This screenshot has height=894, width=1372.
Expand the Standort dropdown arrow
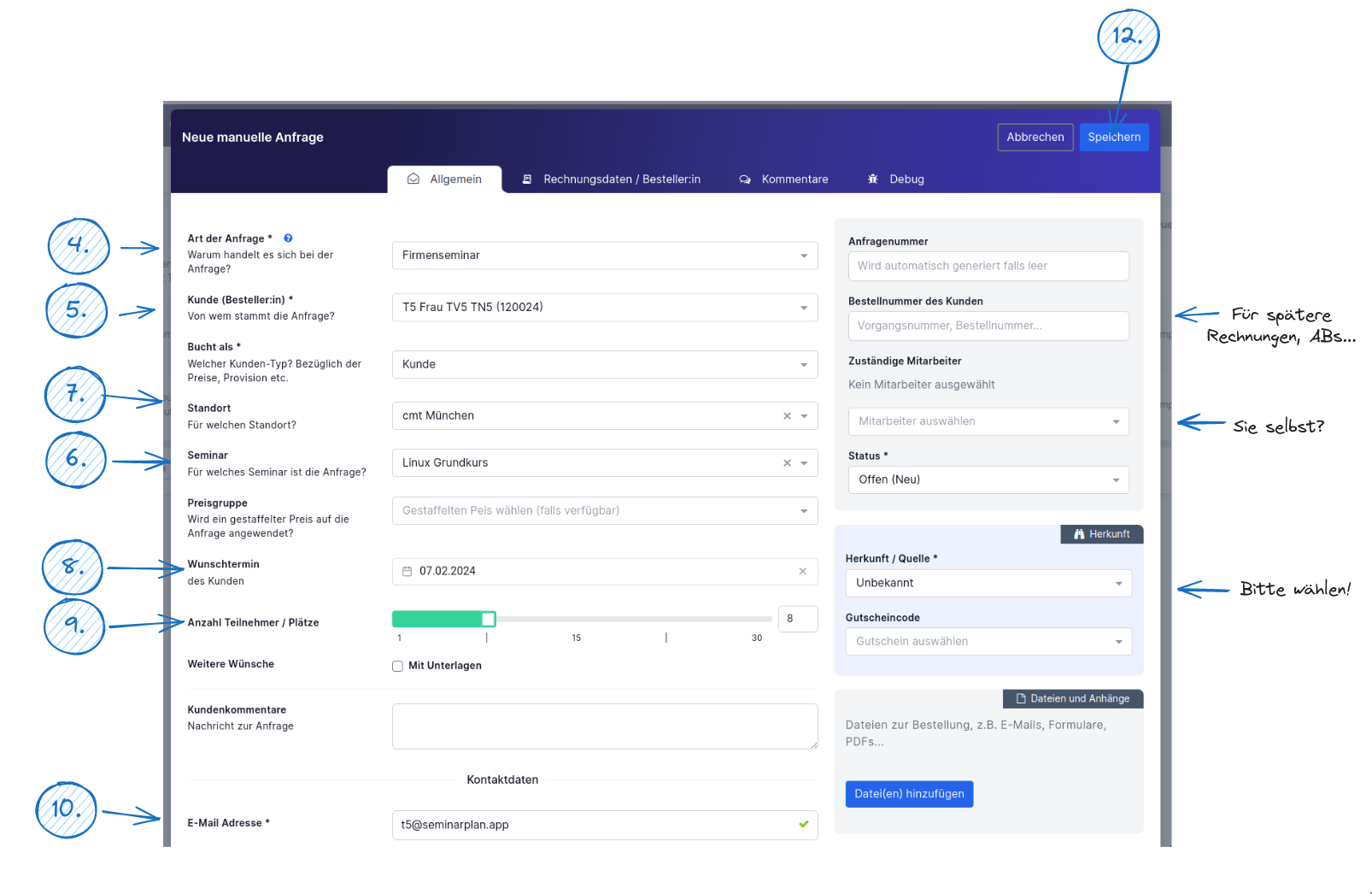coord(804,416)
